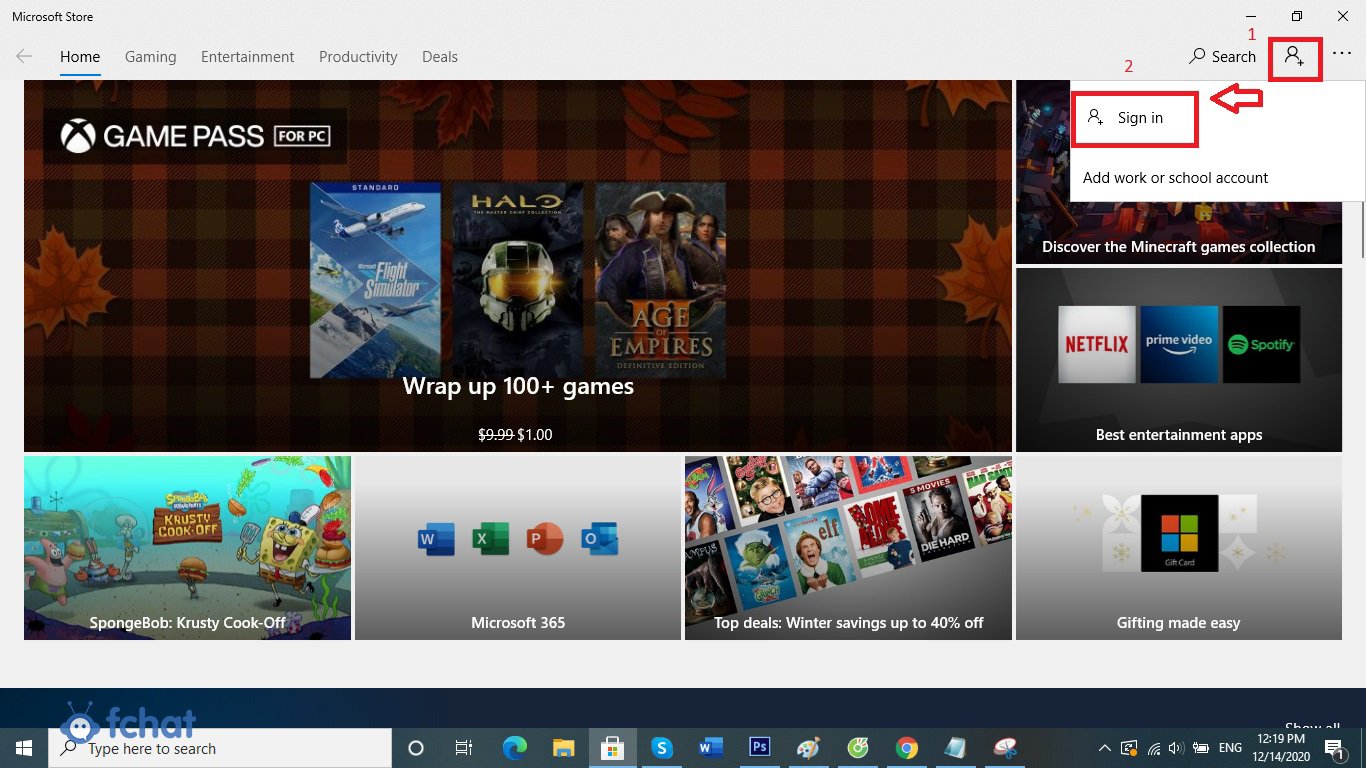This screenshot has height=768, width=1366.
Task: Open Google Chrome from taskbar
Action: pyautogui.click(x=906, y=748)
